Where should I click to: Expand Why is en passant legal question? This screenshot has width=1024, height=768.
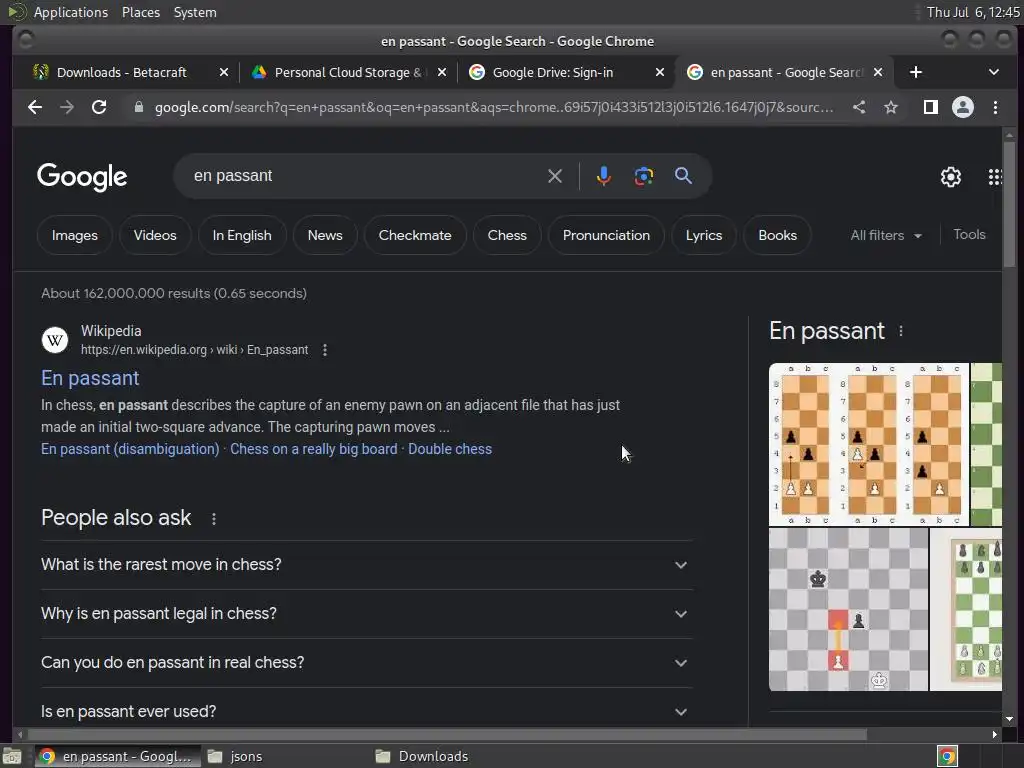point(366,614)
